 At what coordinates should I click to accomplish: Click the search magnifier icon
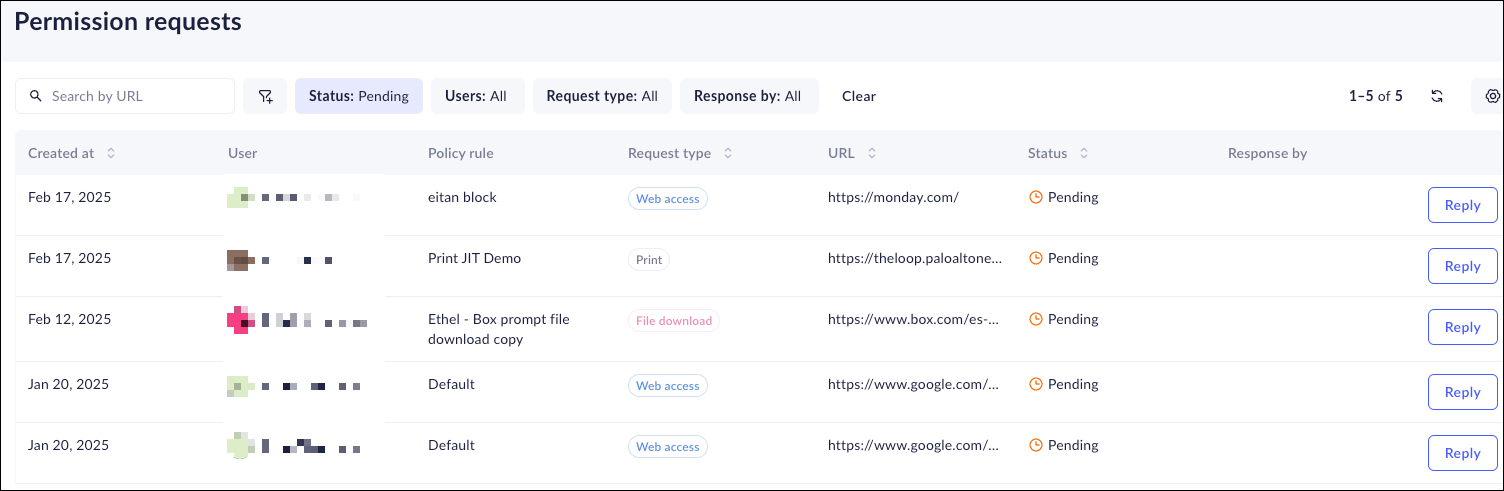(36, 96)
